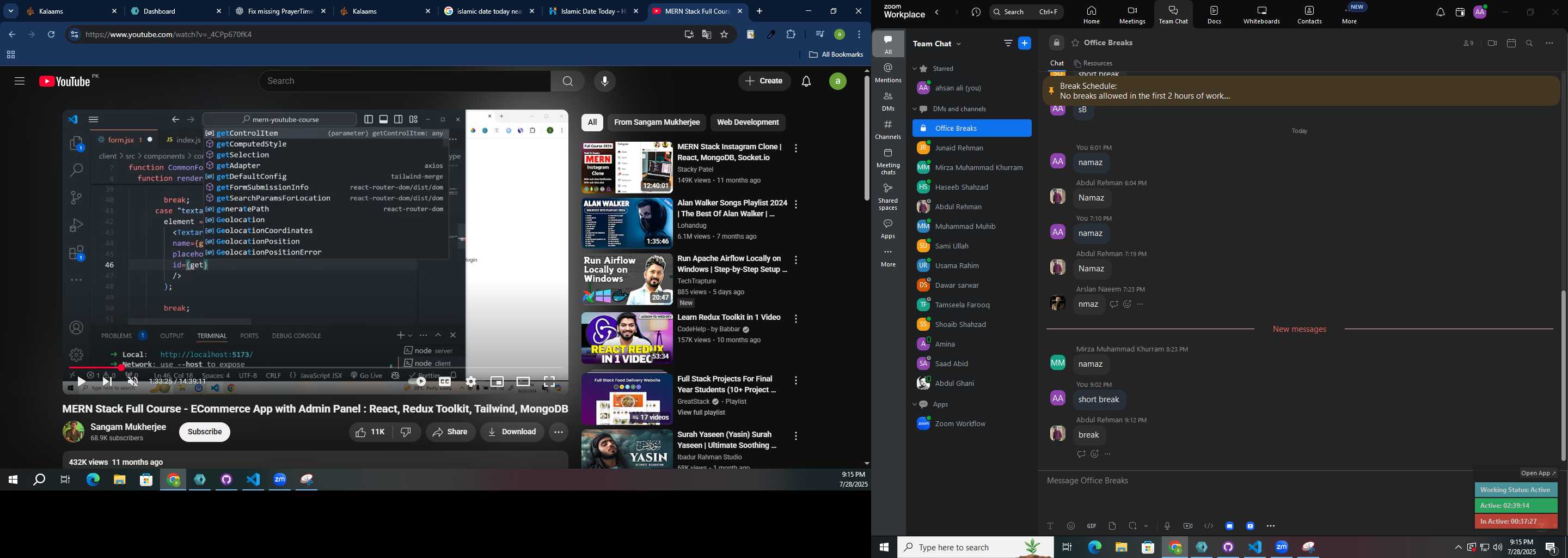Viewport: 1568px width, 558px height.
Task: Dislike the MERN Stack video
Action: [x=406, y=433]
